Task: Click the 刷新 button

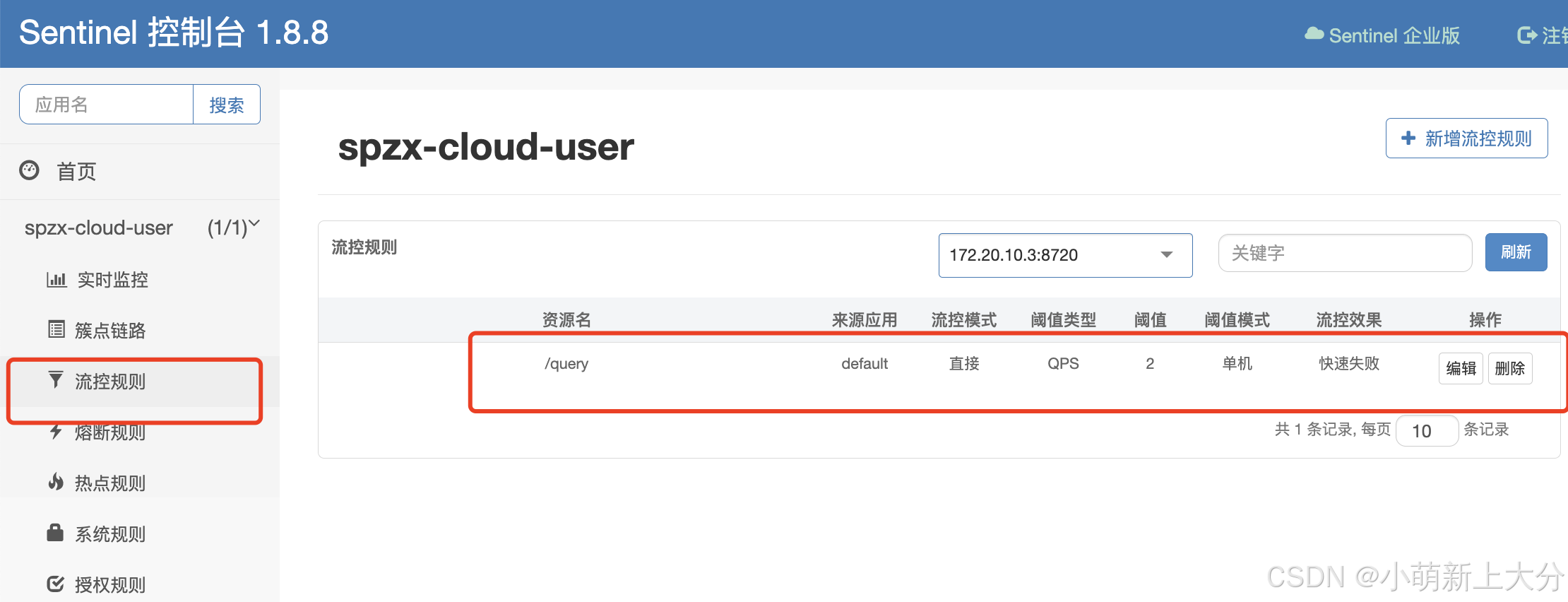Action: click(x=1516, y=252)
